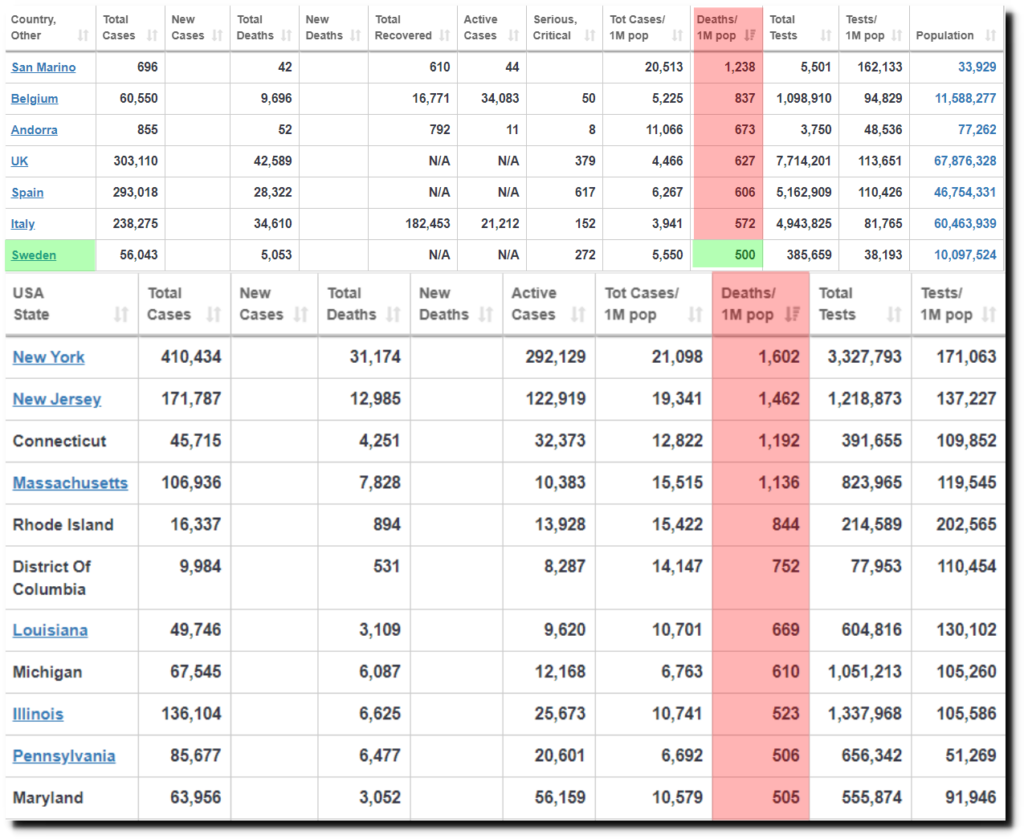This screenshot has height=839, width=1024.
Task: Click sort icon in Total Recovered column header
Action: tap(448, 36)
